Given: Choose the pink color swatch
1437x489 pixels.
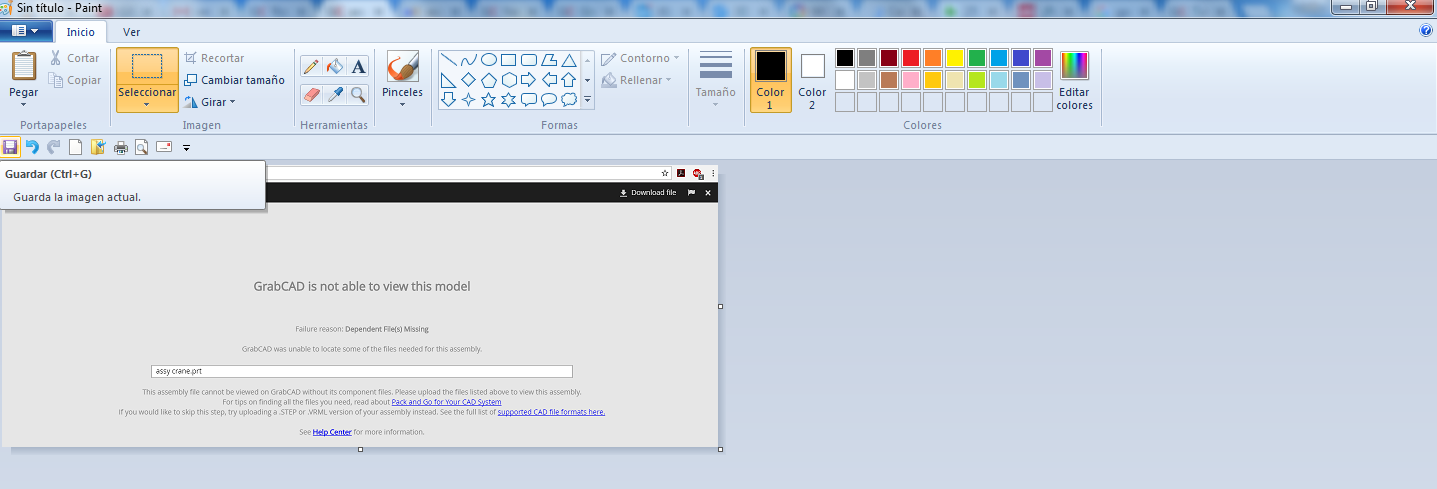Looking at the screenshot, I should (x=911, y=80).
